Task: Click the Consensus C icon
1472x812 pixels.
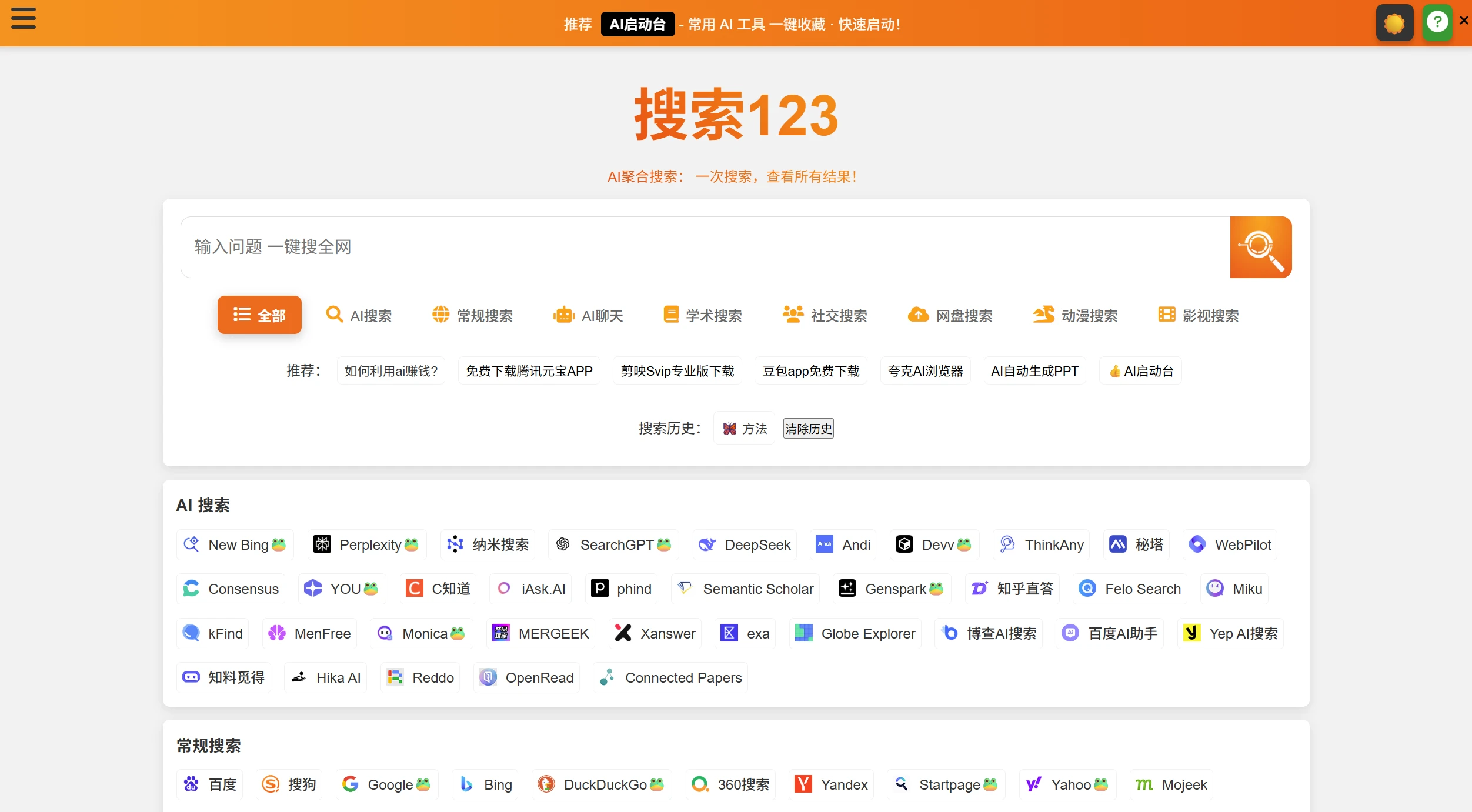Action: 191,588
